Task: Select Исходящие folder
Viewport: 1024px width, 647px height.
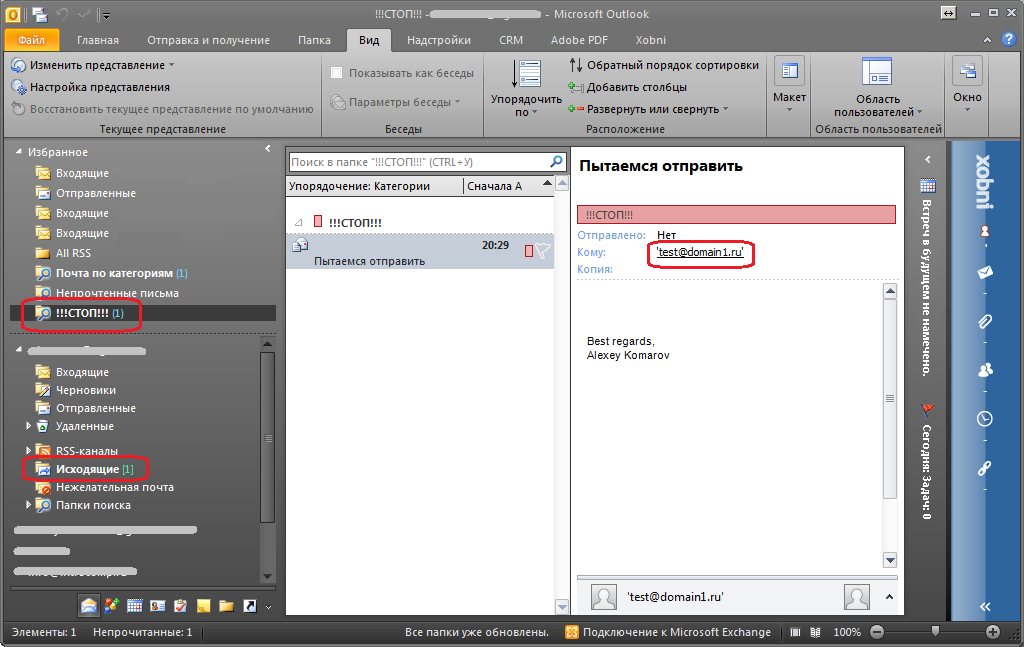Action: coord(88,469)
